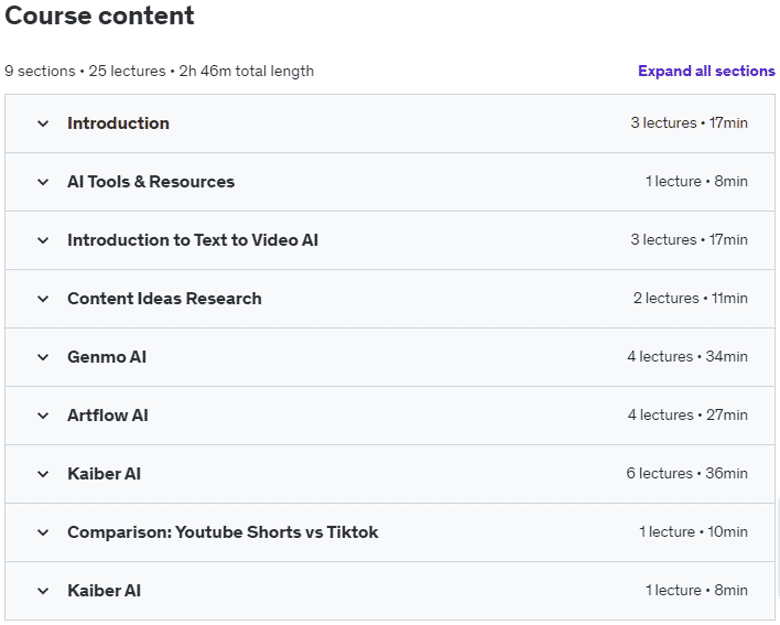Screen dimensions: 780x625
Task: Select Kaiber AI title with 36min
Action: click(x=104, y=474)
